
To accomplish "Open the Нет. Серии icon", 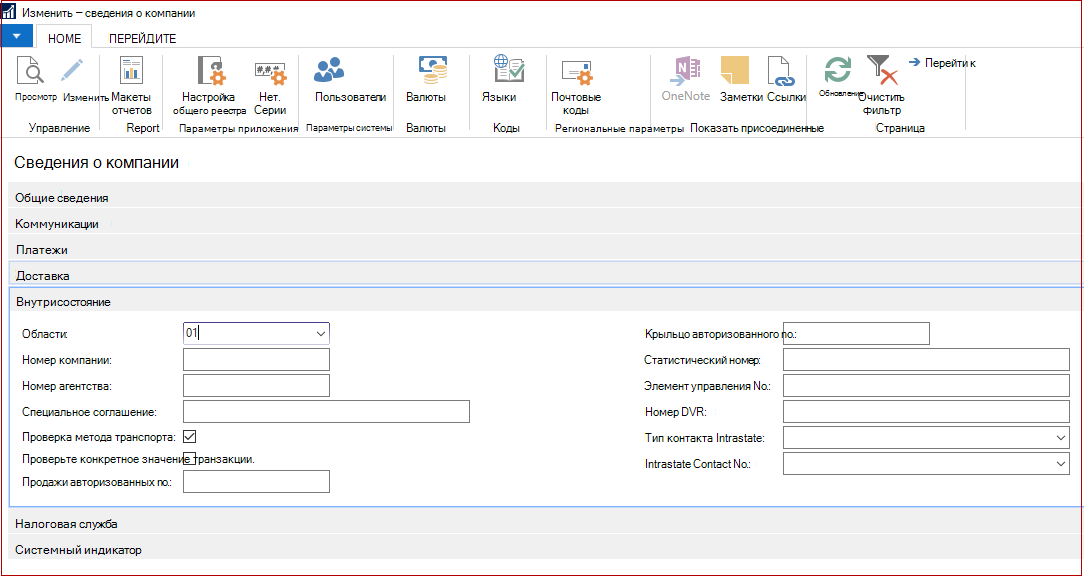I will 270,71.
